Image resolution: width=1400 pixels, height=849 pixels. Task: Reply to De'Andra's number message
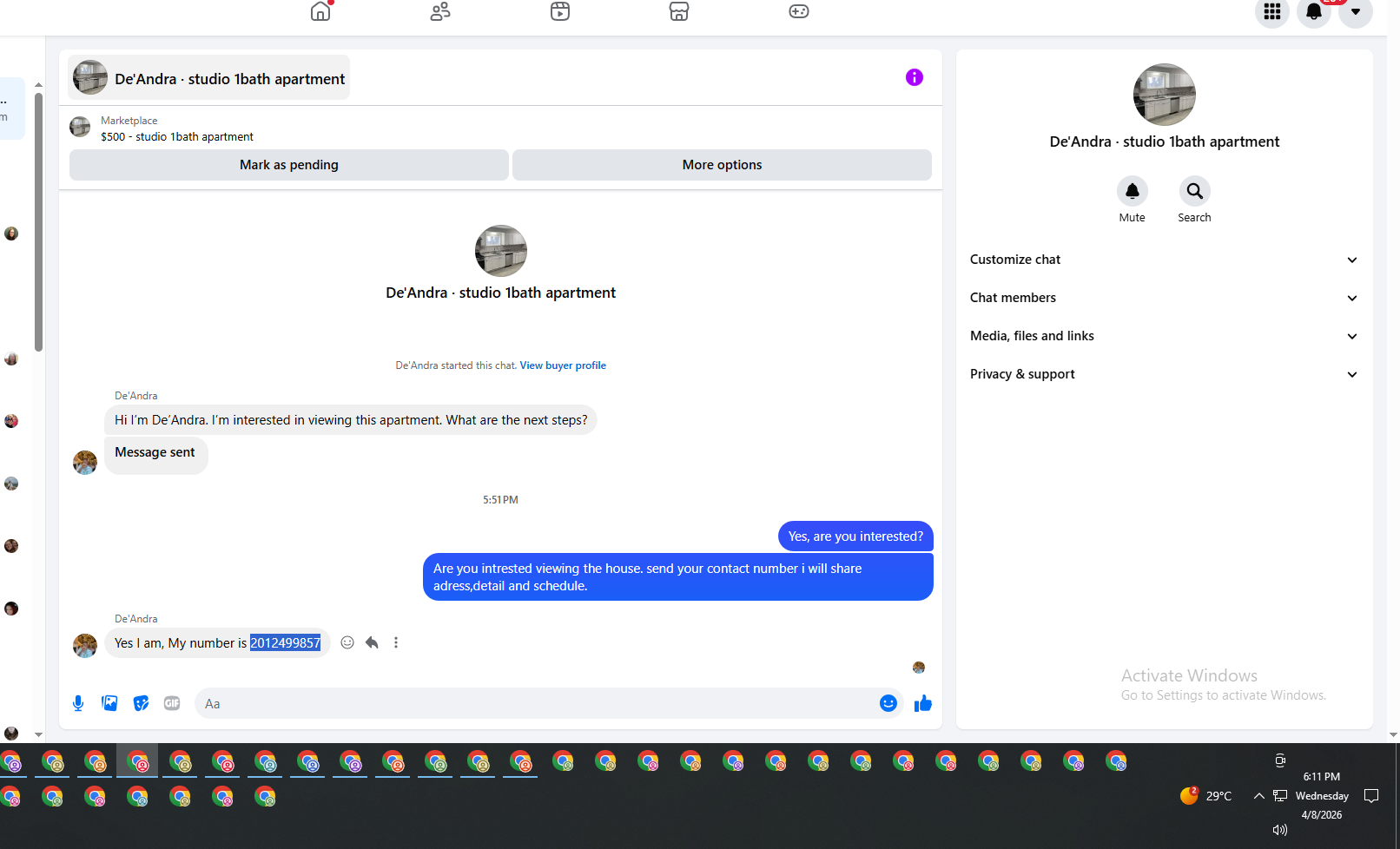pyautogui.click(x=372, y=642)
